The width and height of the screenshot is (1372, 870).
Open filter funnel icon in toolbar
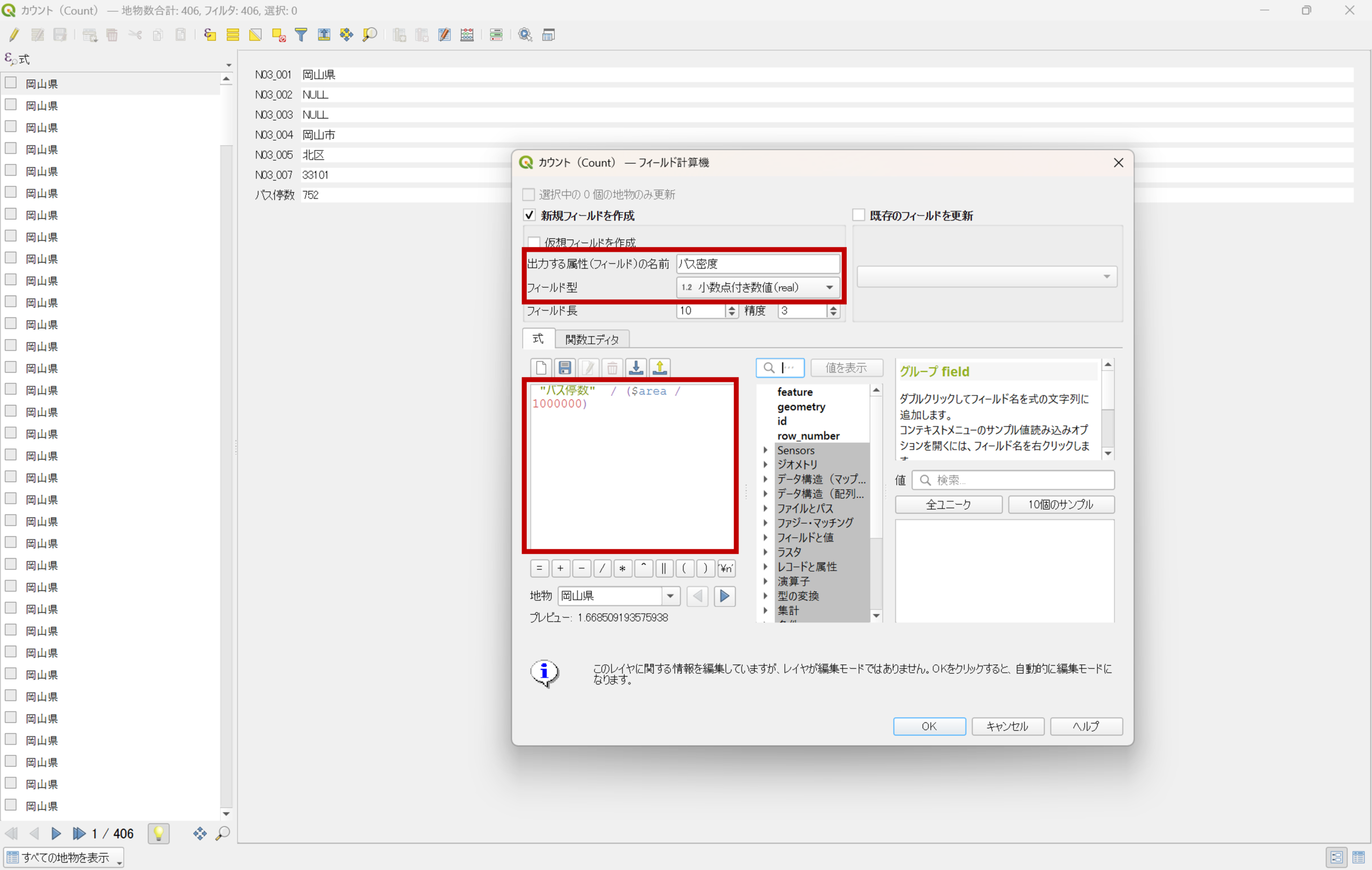[x=301, y=35]
